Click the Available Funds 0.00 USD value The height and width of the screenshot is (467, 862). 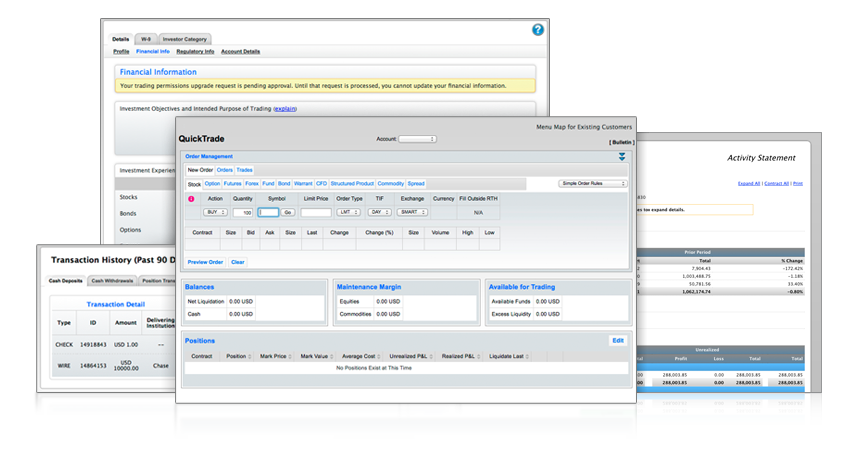click(x=548, y=301)
